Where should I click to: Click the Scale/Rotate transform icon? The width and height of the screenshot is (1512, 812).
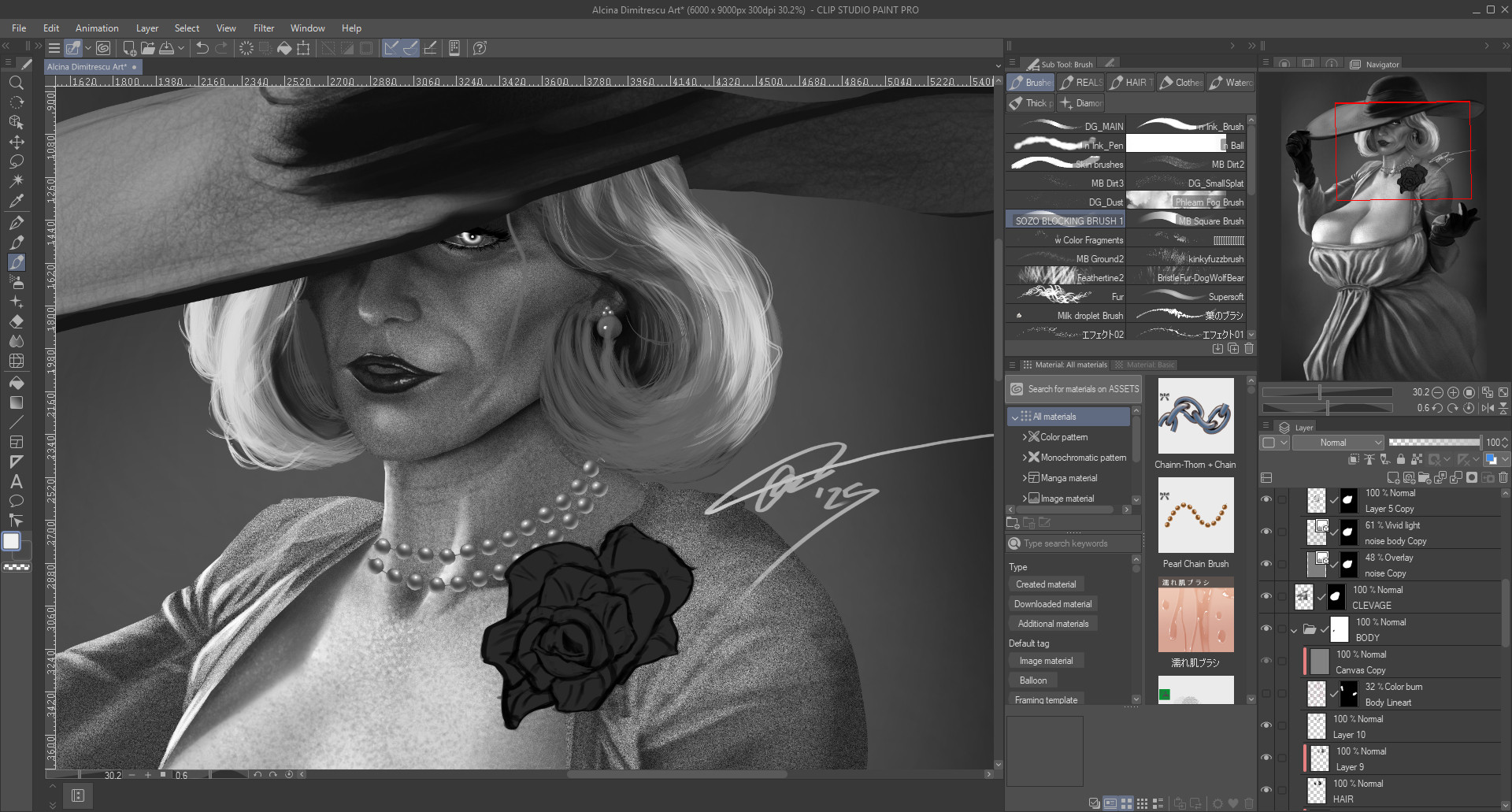303,48
